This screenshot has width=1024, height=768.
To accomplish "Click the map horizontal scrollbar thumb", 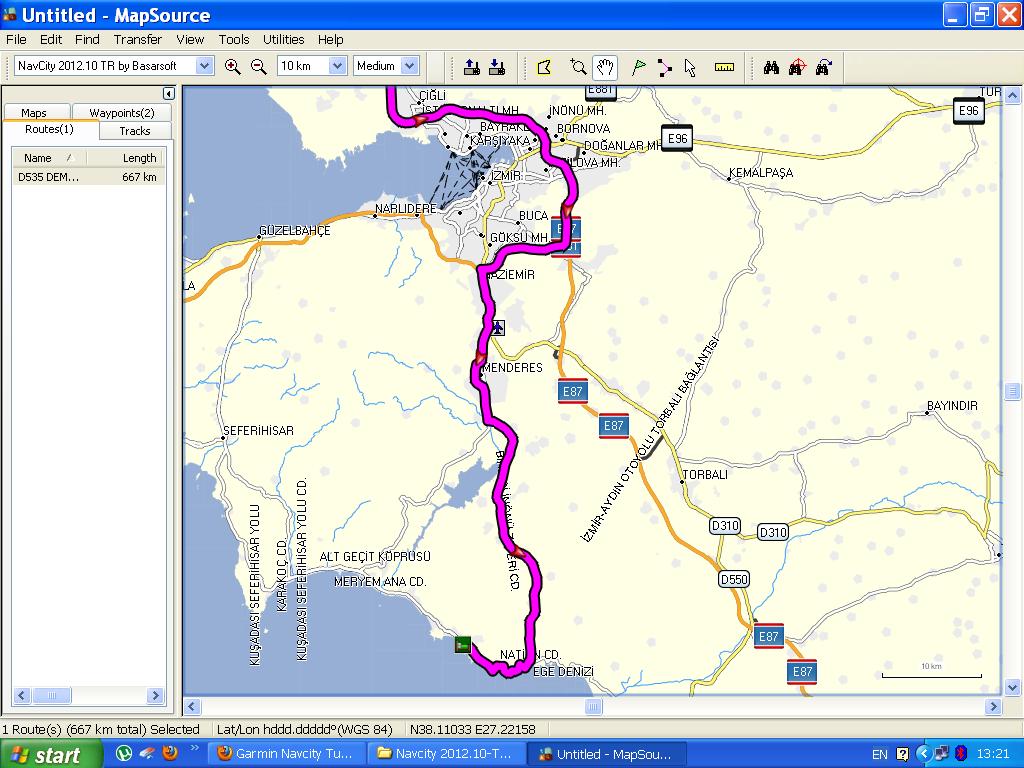I will (x=593, y=706).
